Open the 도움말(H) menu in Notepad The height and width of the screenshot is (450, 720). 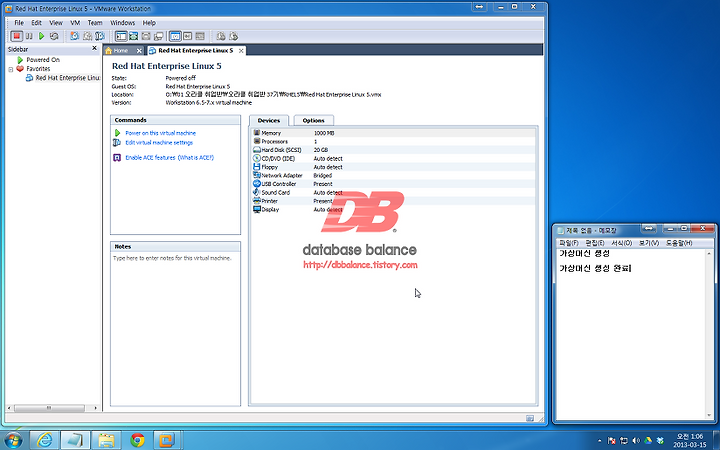[x=679, y=243]
